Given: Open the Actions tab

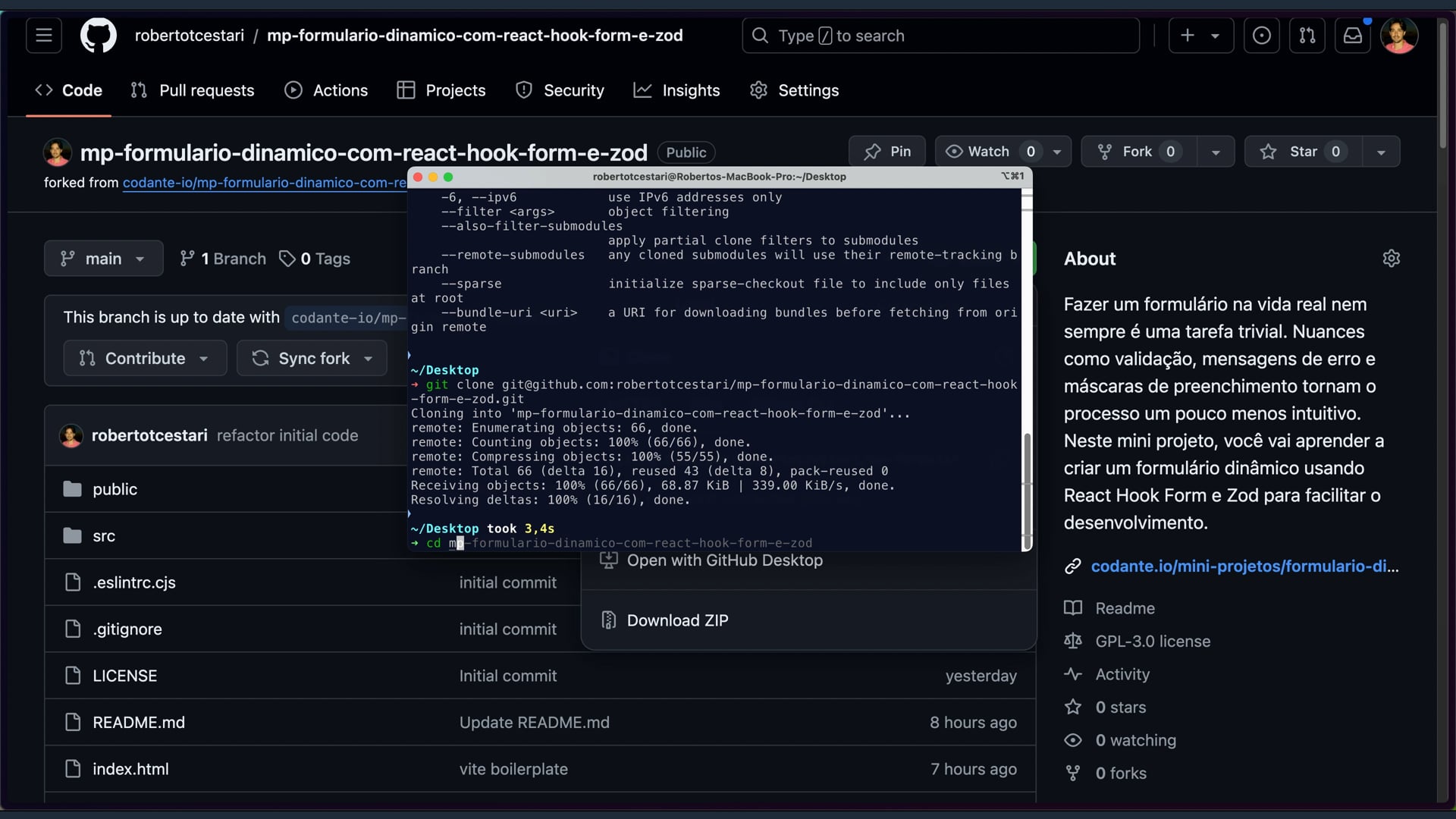Looking at the screenshot, I should 326,90.
